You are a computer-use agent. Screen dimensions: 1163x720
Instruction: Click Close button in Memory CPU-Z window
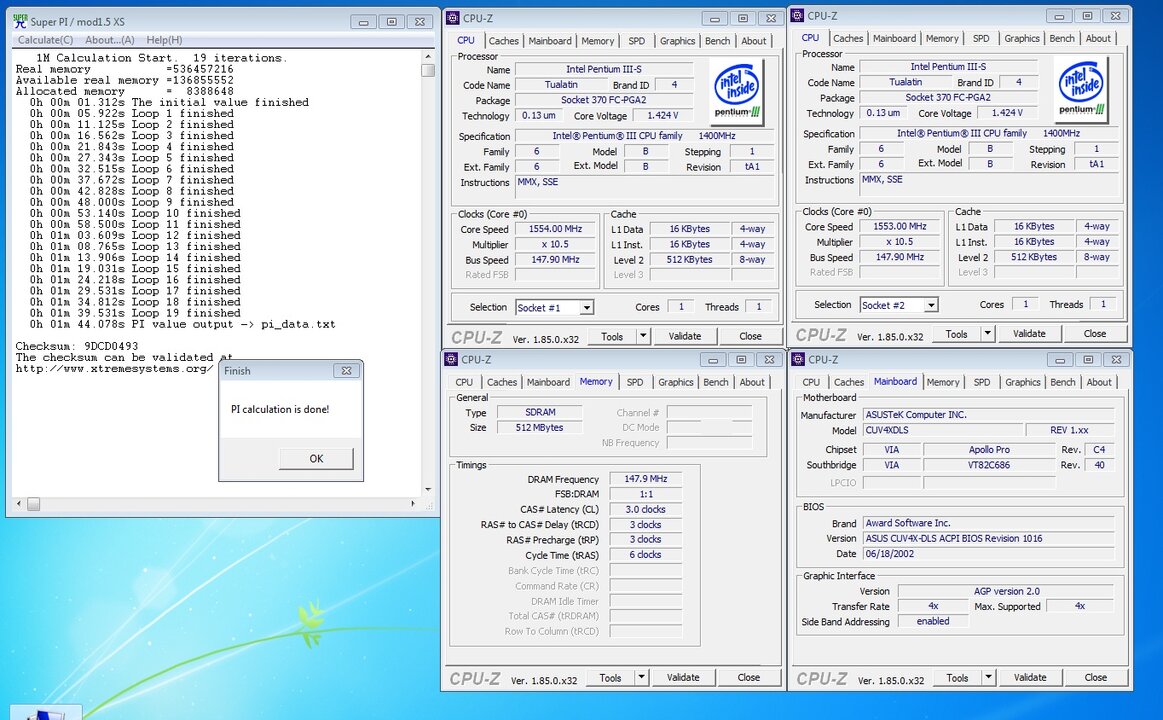pyautogui.click(x=748, y=677)
